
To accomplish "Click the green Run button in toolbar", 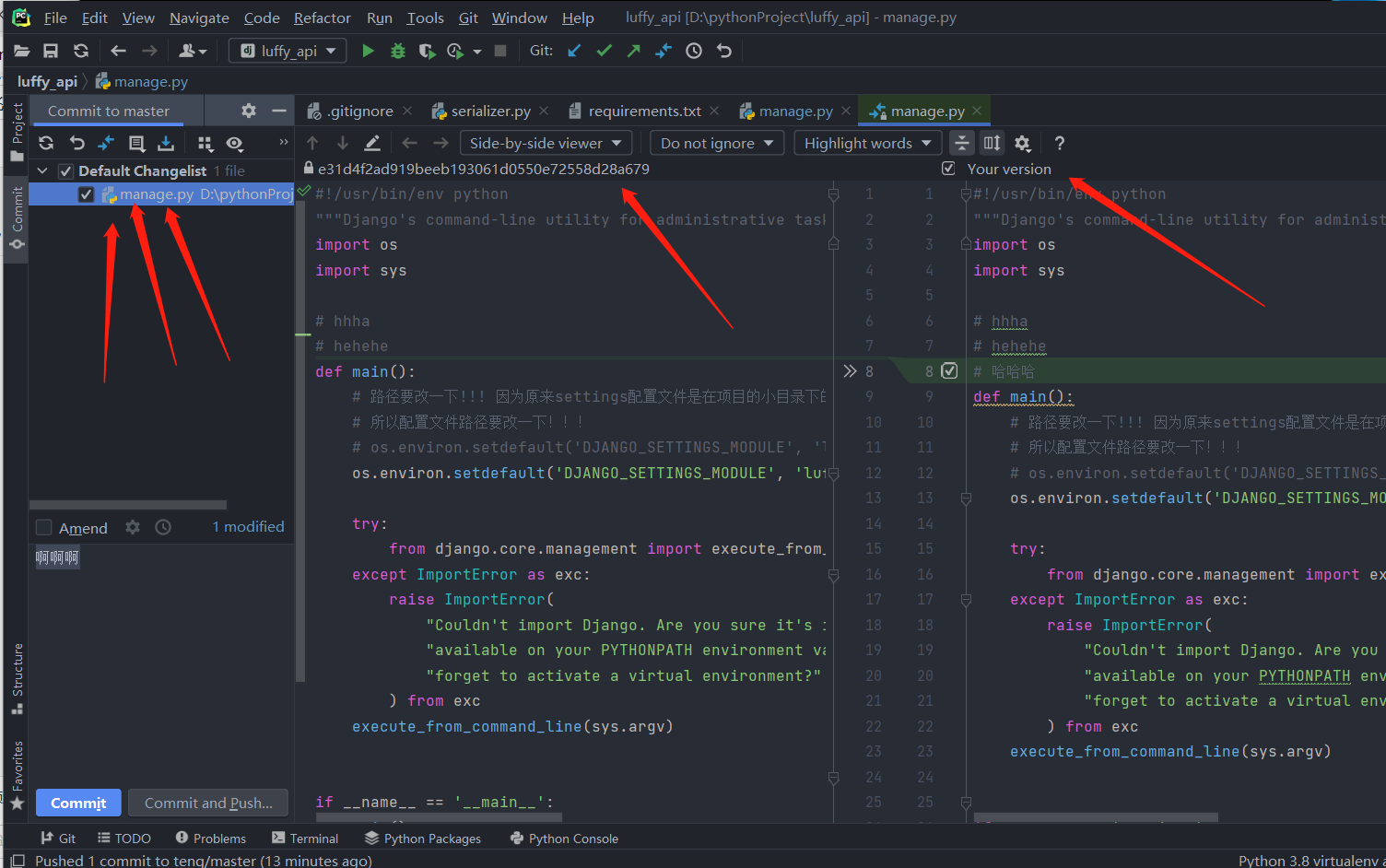I will (x=368, y=51).
